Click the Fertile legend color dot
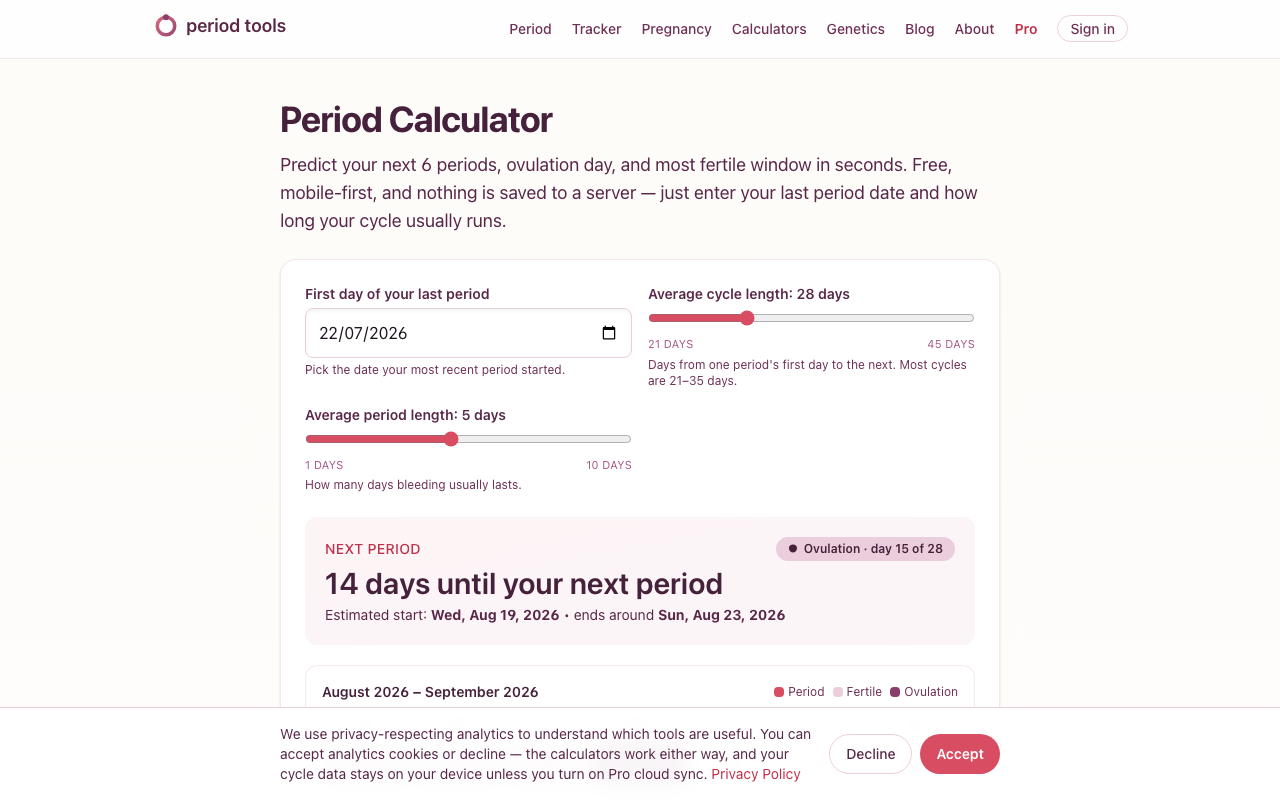The image size is (1280, 800). pos(838,692)
